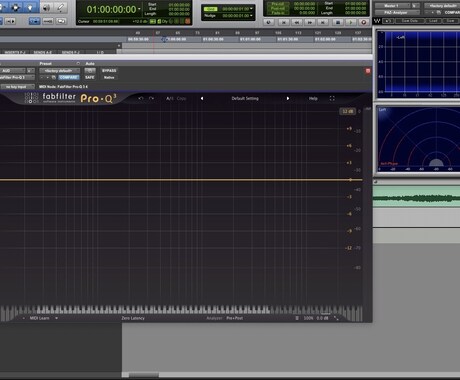This screenshot has width=460, height=380.
Task: Toggle the A/B state button in Pro-Q
Action: [170, 99]
